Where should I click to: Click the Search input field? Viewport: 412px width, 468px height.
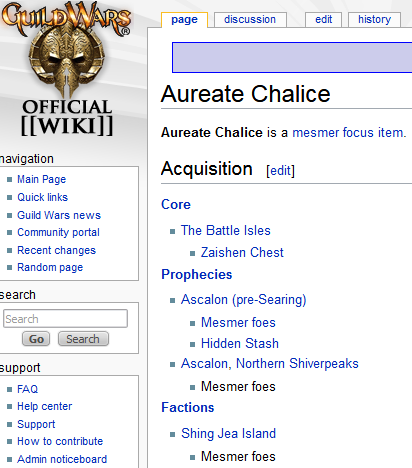pyautogui.click(x=65, y=319)
